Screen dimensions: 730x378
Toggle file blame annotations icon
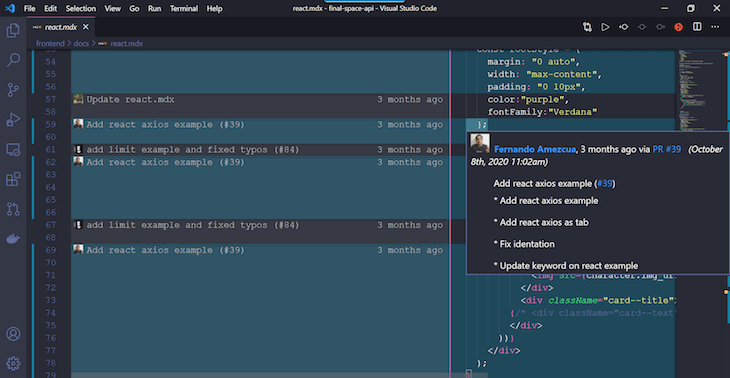tap(678, 27)
